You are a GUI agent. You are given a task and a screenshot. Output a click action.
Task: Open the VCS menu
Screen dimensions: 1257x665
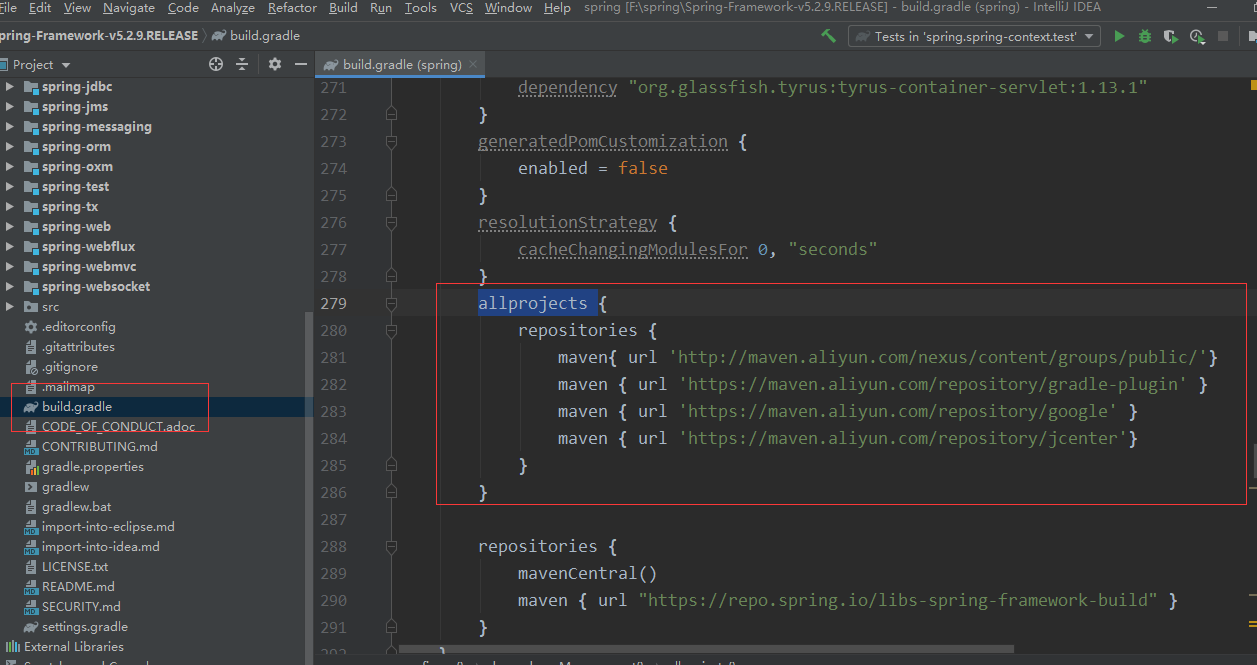point(461,8)
